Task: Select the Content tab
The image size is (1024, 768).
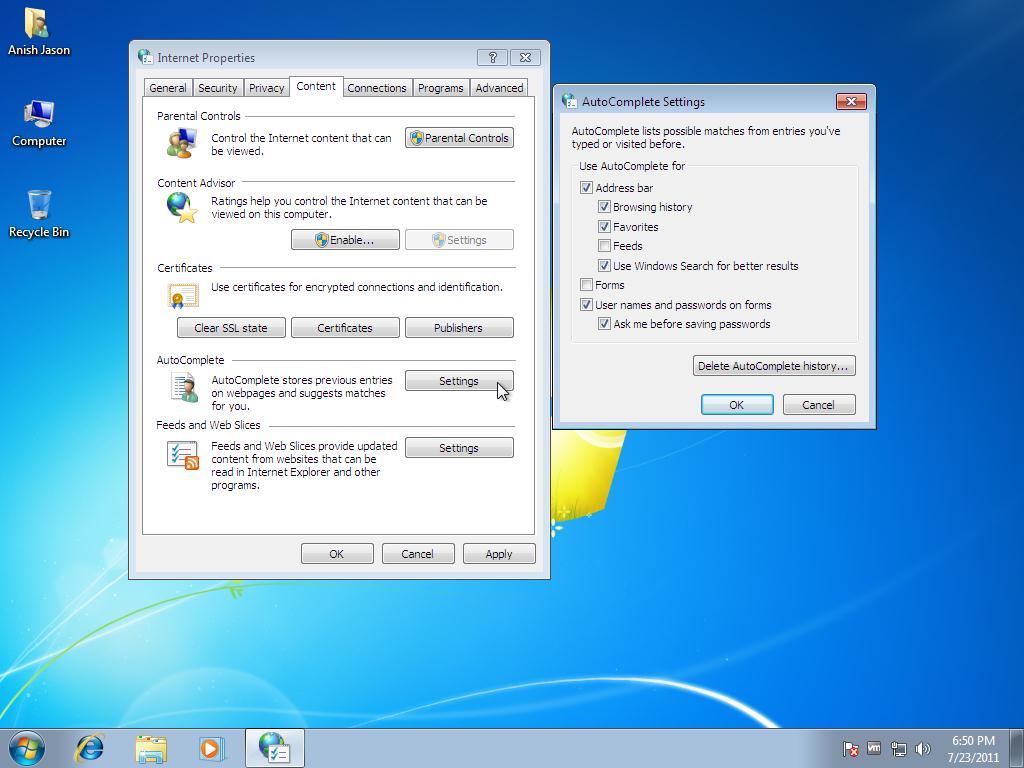Action: pyautogui.click(x=316, y=86)
